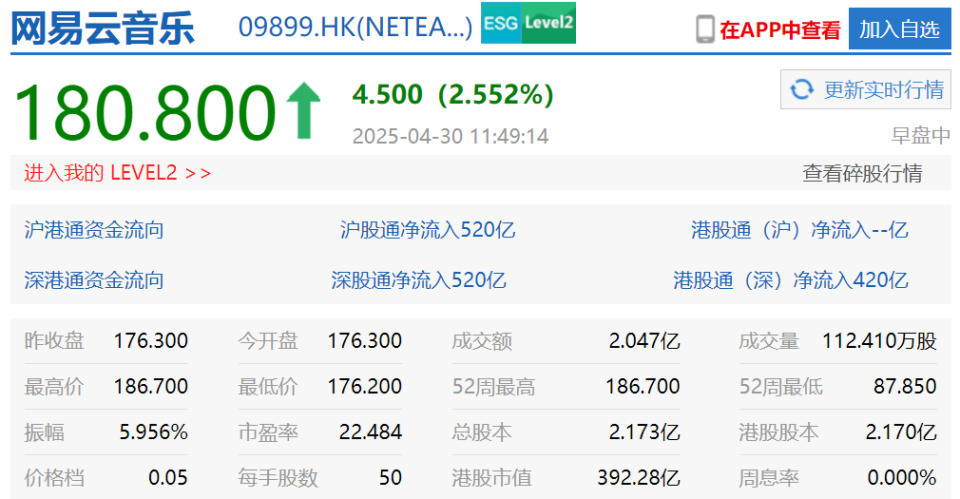This screenshot has height=499, width=960.
Task: Click the mobile phone icon
Action: point(705,29)
